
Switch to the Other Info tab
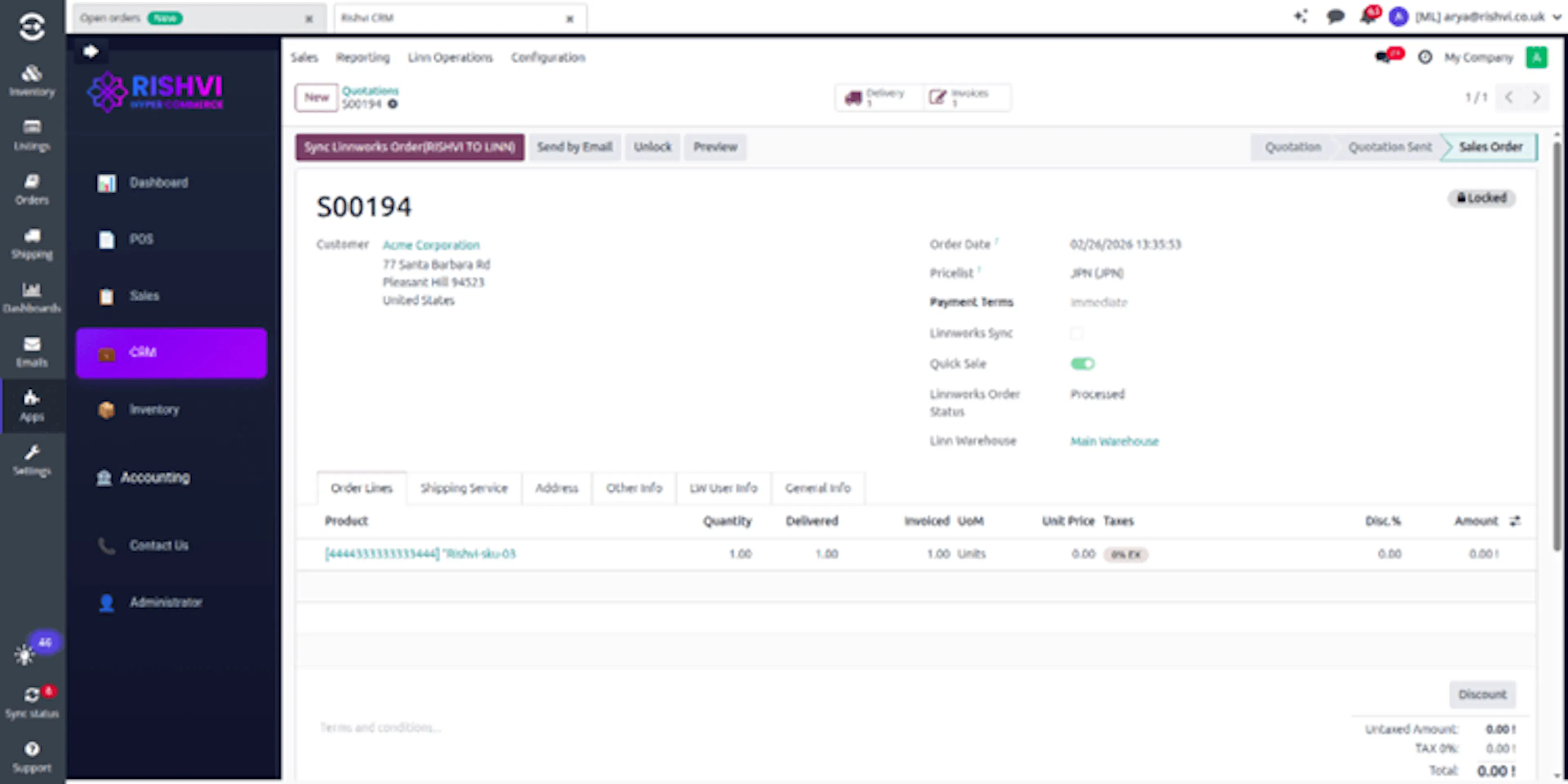click(x=634, y=488)
